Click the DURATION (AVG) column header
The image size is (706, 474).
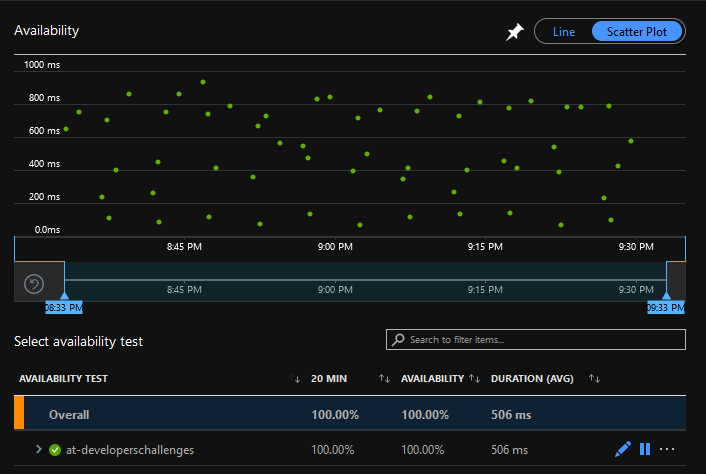point(532,379)
